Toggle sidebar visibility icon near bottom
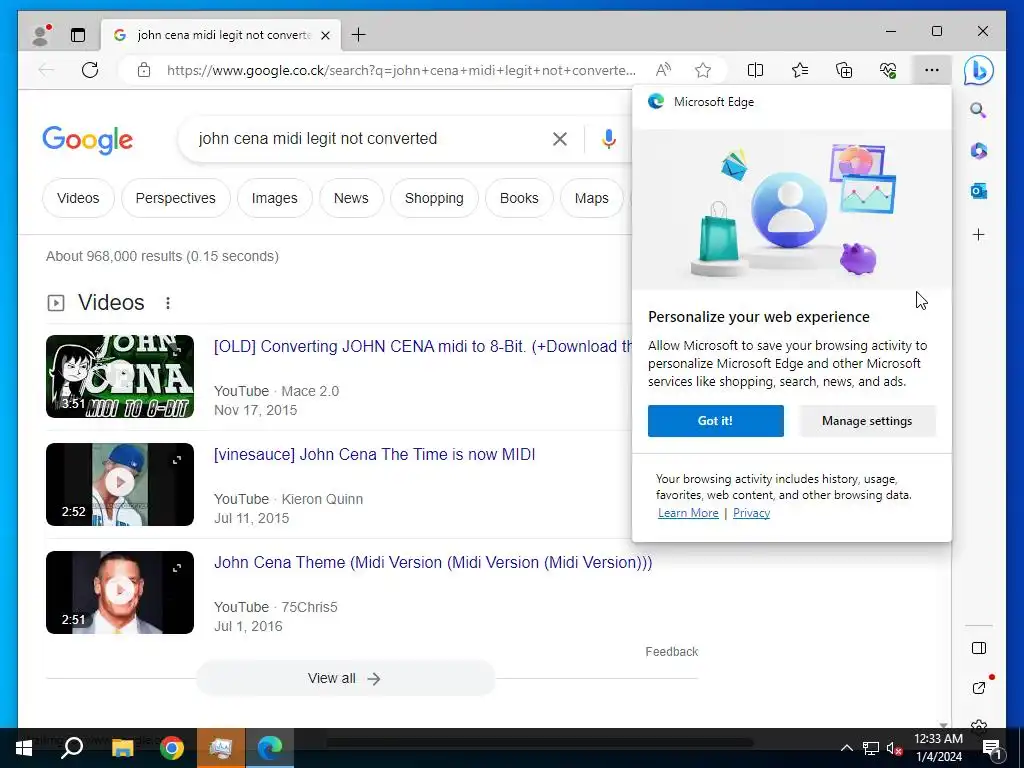 [x=978, y=648]
